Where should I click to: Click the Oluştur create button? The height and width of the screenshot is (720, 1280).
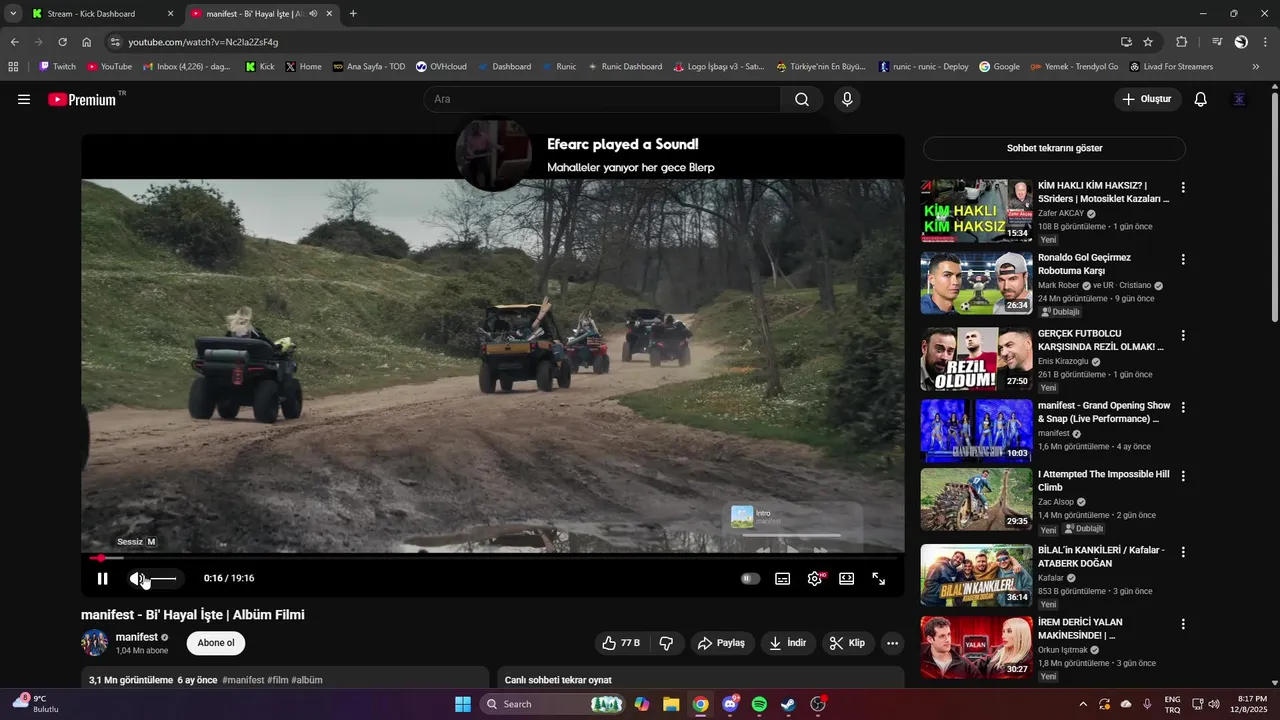pos(1147,99)
